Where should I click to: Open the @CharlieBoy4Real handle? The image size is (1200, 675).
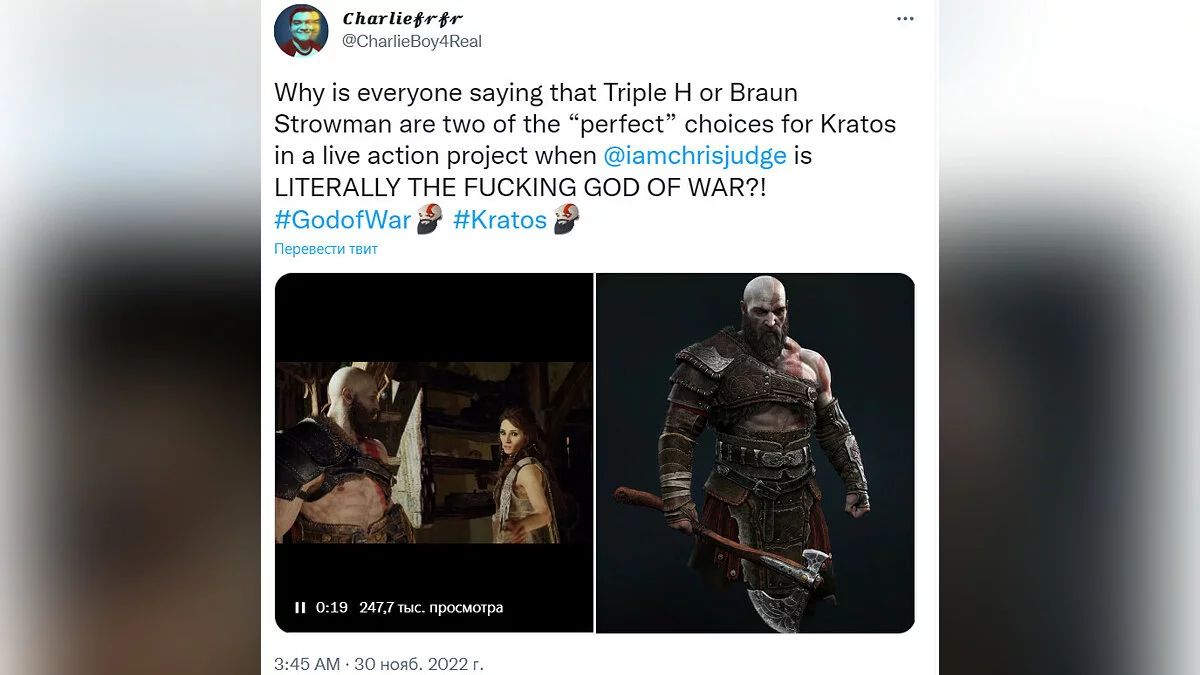coord(413,41)
